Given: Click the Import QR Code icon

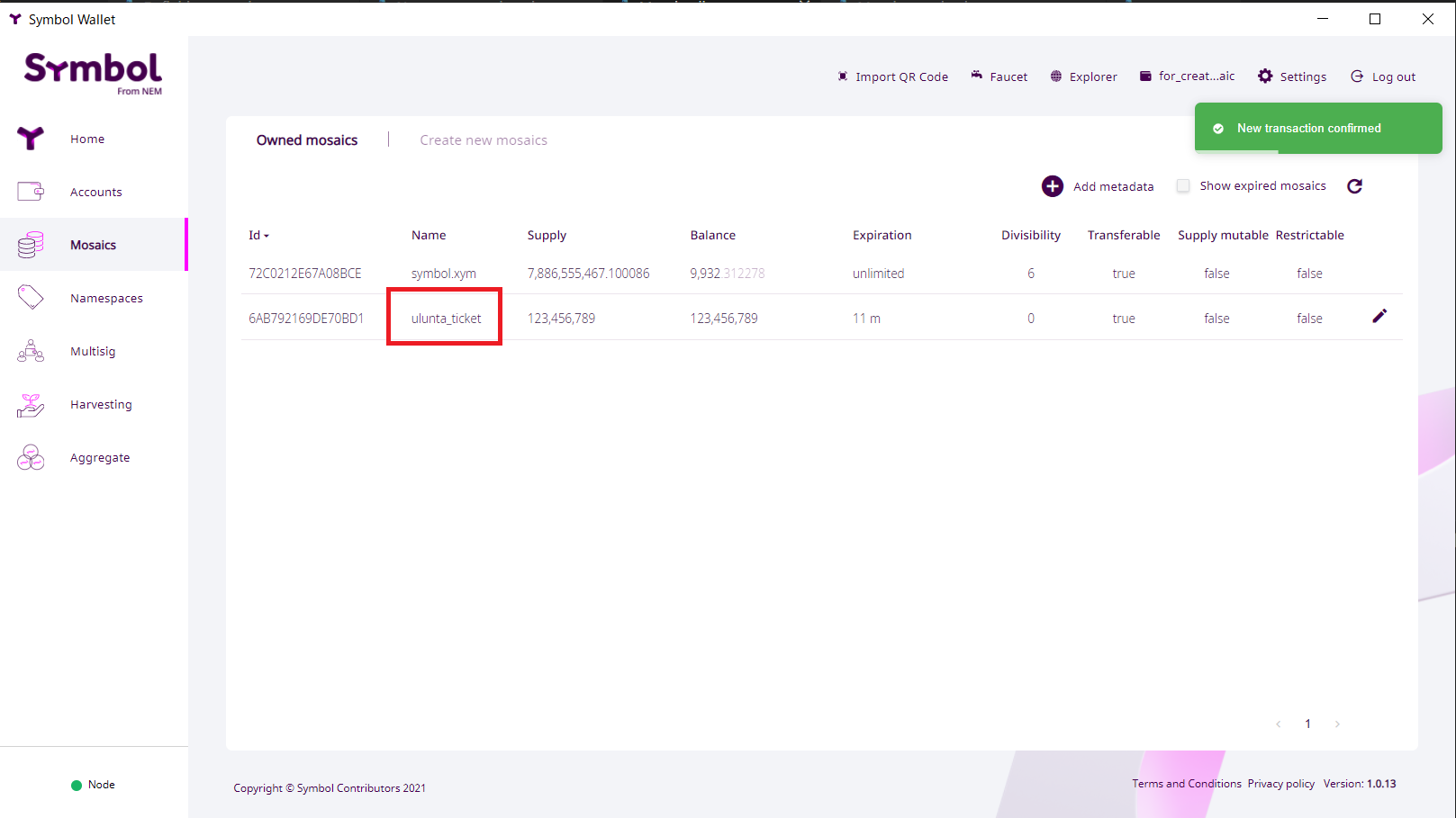Looking at the screenshot, I should (843, 76).
